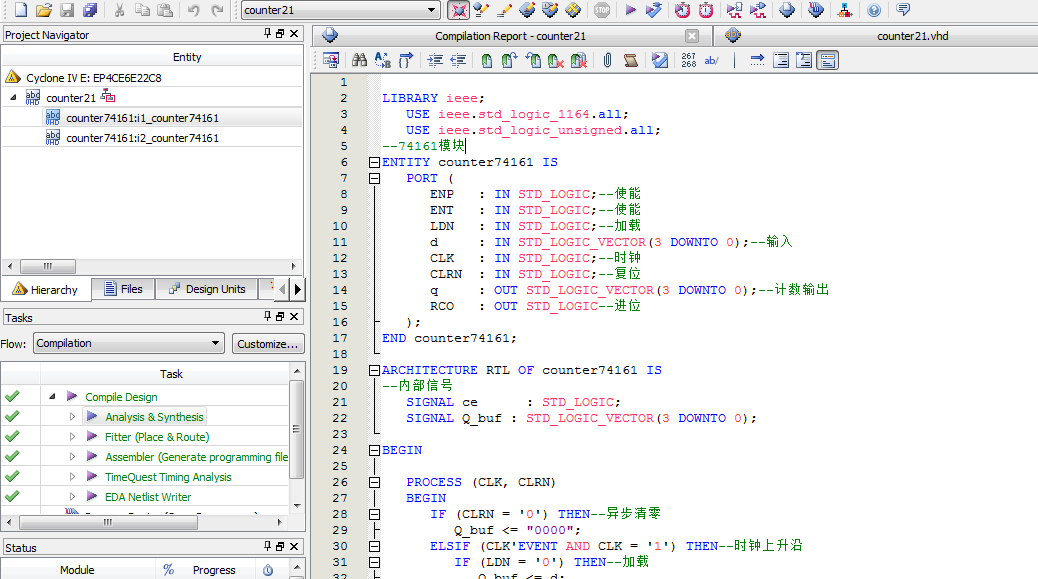This screenshot has height=579, width=1038.
Task: Collapse the PROCESS code fold at line 26
Action: coord(374,482)
